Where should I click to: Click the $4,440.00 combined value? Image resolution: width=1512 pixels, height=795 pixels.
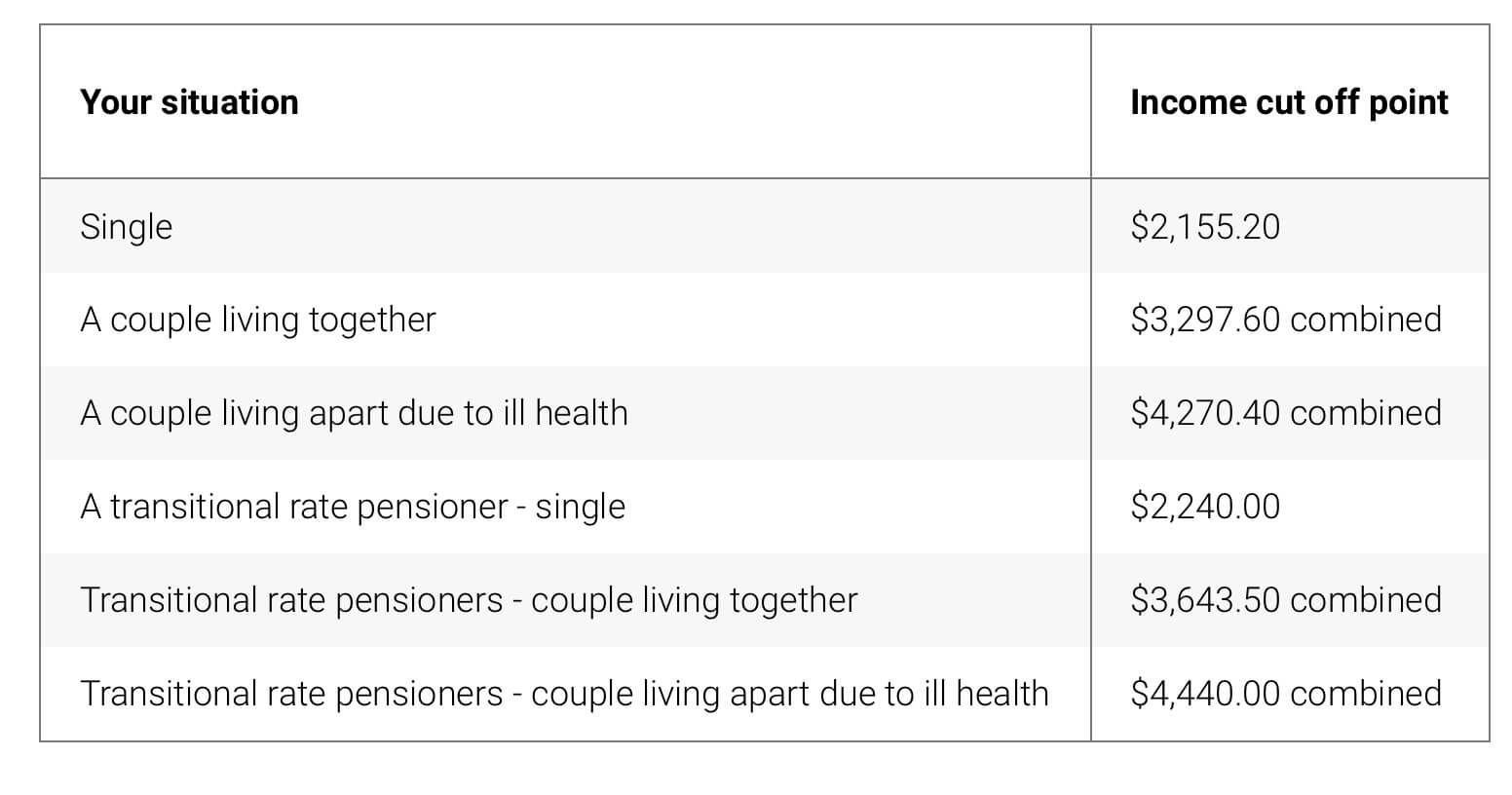(x=1286, y=694)
